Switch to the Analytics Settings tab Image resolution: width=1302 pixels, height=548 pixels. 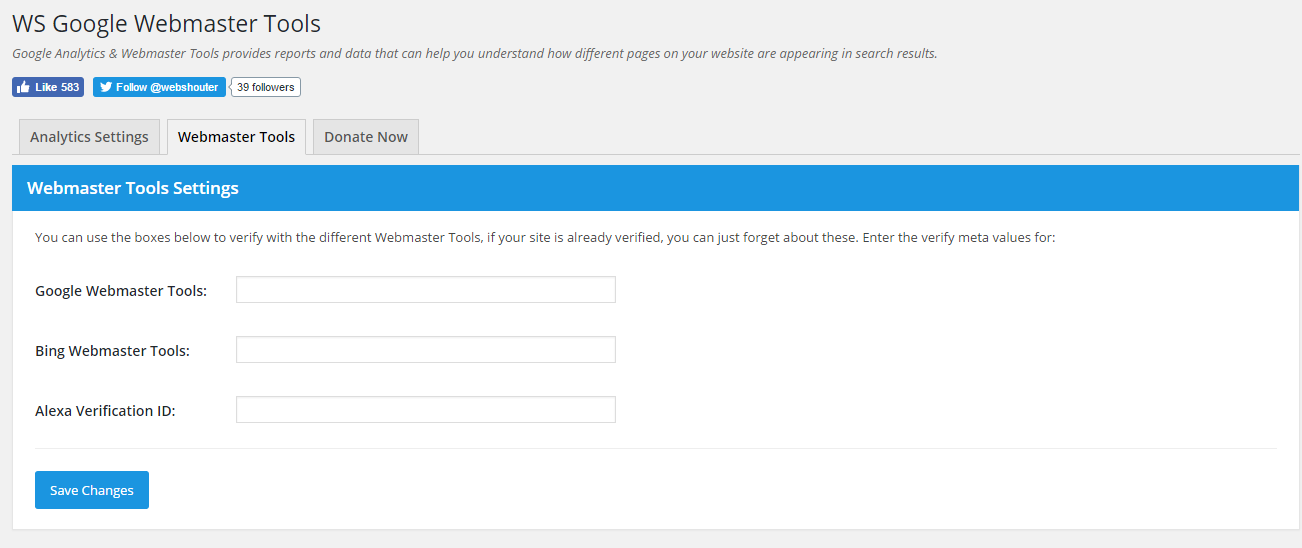pyautogui.click(x=89, y=137)
